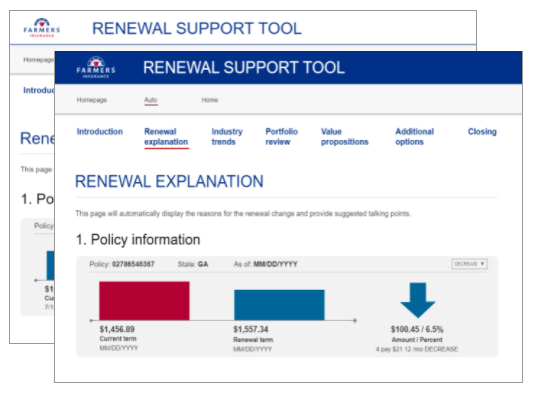
Task: Click the blue Renewal term bar
Action: tap(279, 305)
